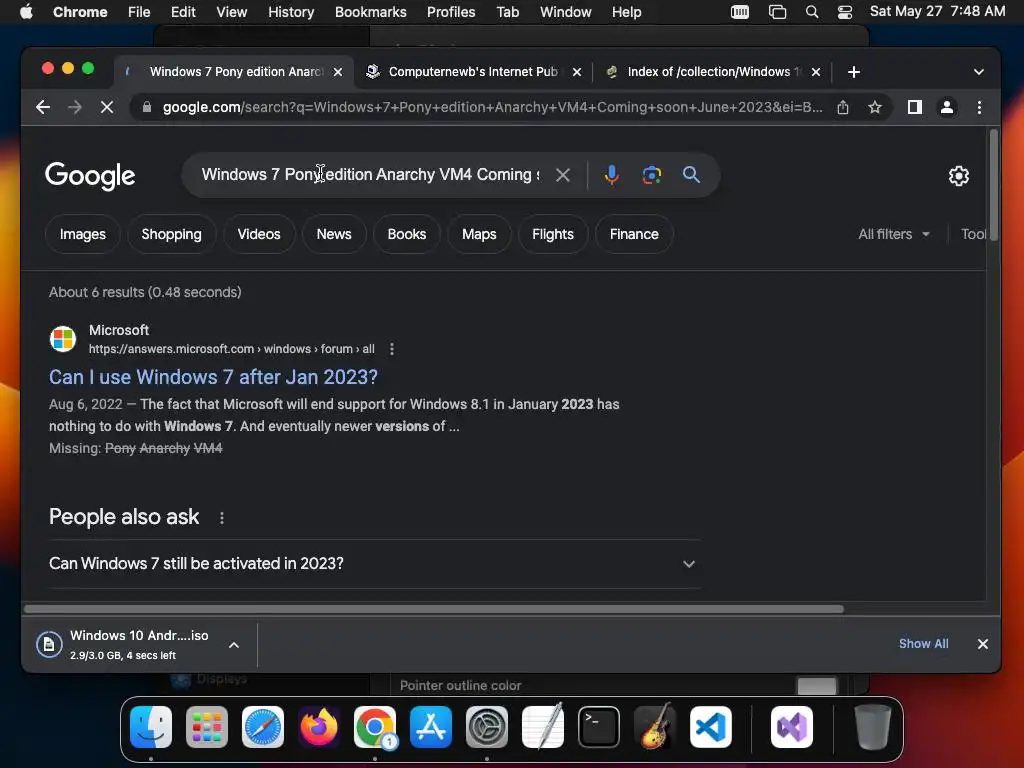Filter results by Maps
Image resolution: width=1024 pixels, height=768 pixels.
click(x=479, y=234)
